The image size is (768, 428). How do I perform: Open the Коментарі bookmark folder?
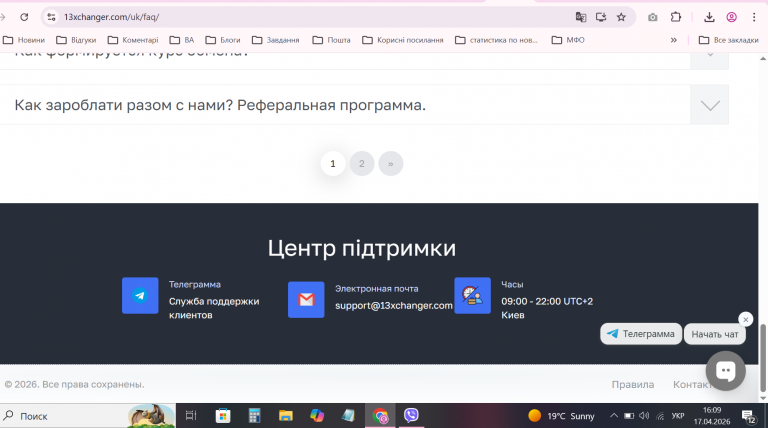[x=133, y=40]
